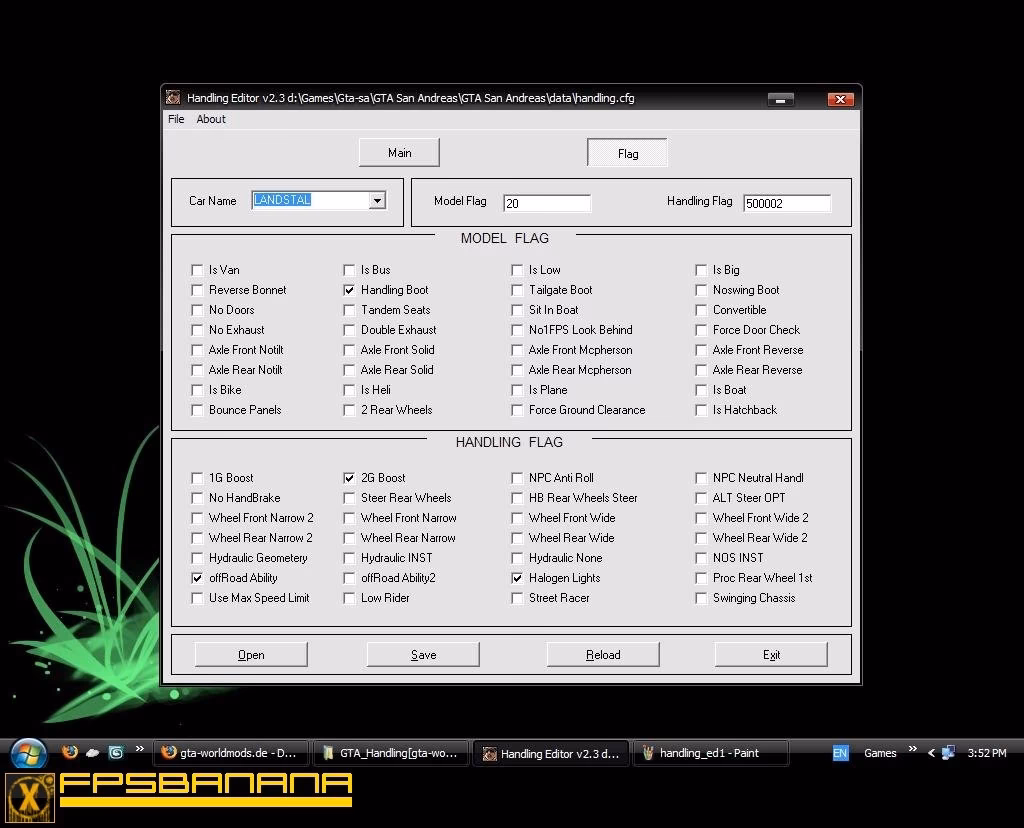The height and width of the screenshot is (828, 1024).
Task: Check the Double Exhaust option
Action: 349,330
